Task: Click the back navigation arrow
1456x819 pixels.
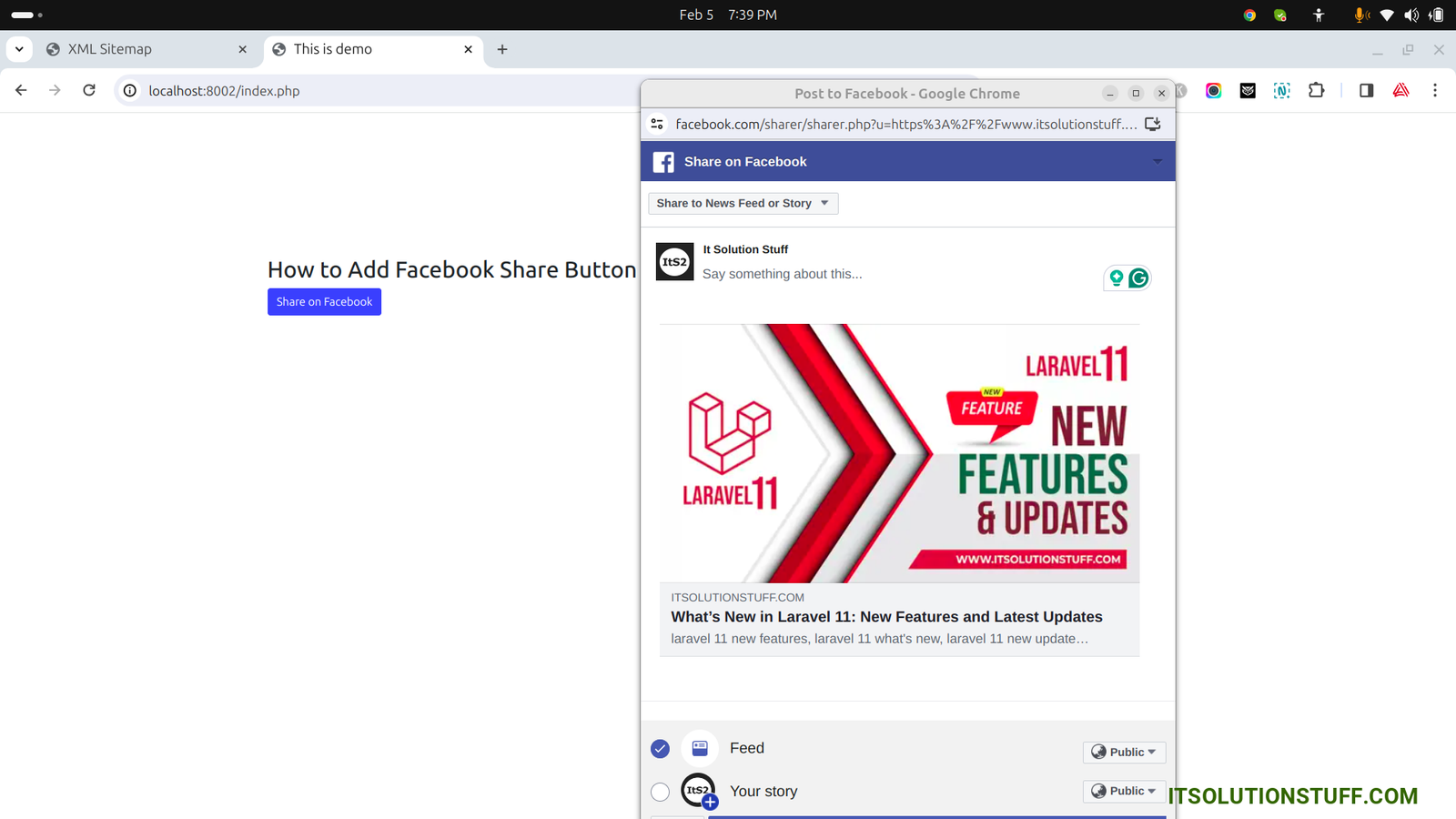Action: click(x=21, y=90)
